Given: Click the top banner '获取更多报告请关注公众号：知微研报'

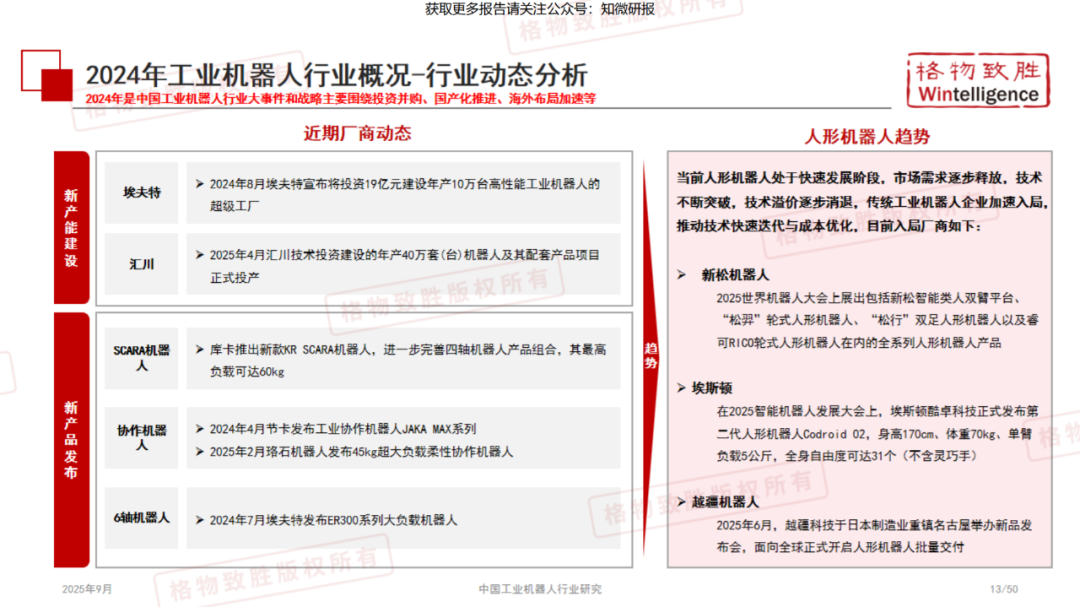Looking at the screenshot, I should (x=539, y=9).
